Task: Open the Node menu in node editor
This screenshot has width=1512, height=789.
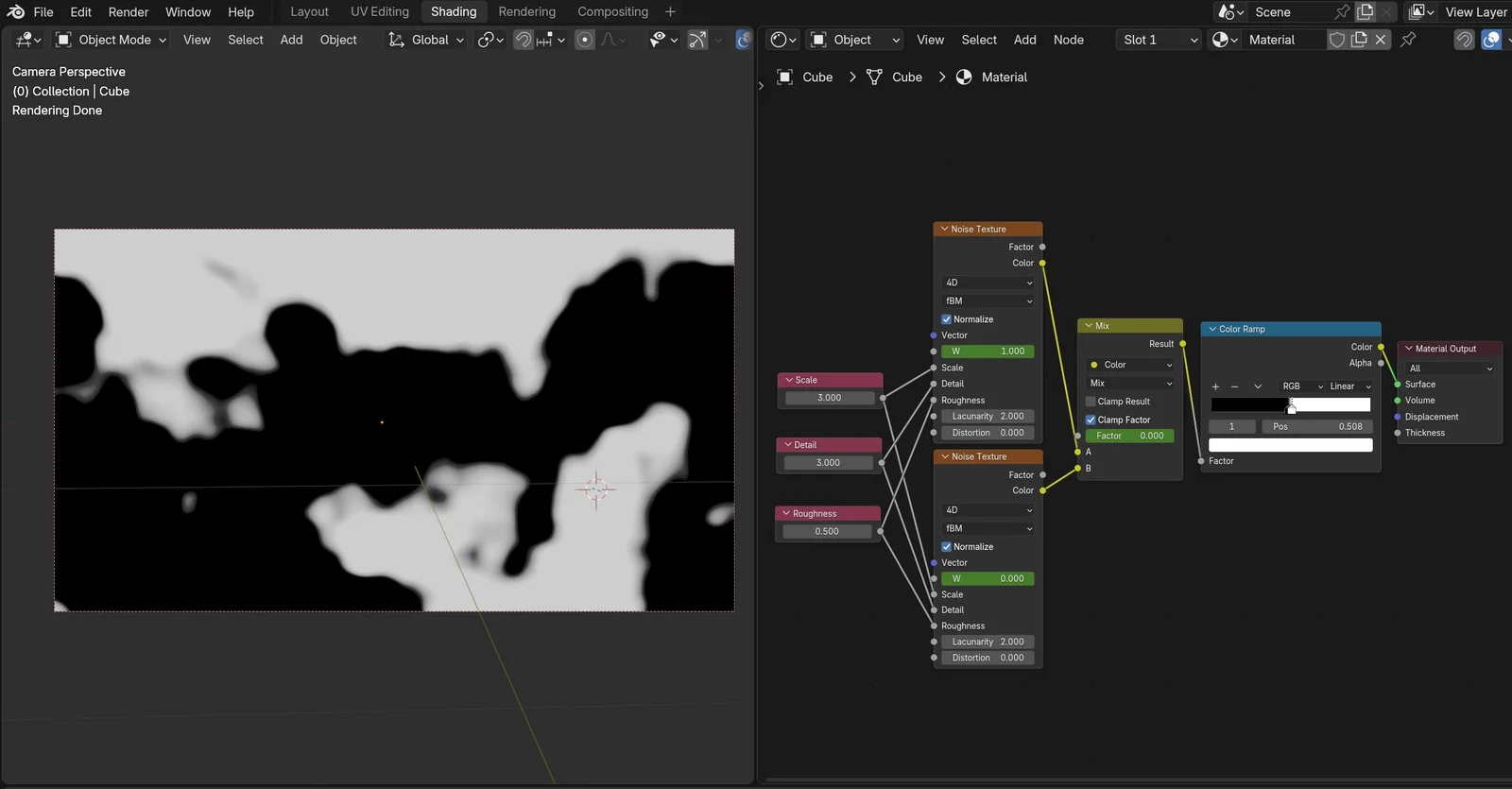Action: (1068, 40)
